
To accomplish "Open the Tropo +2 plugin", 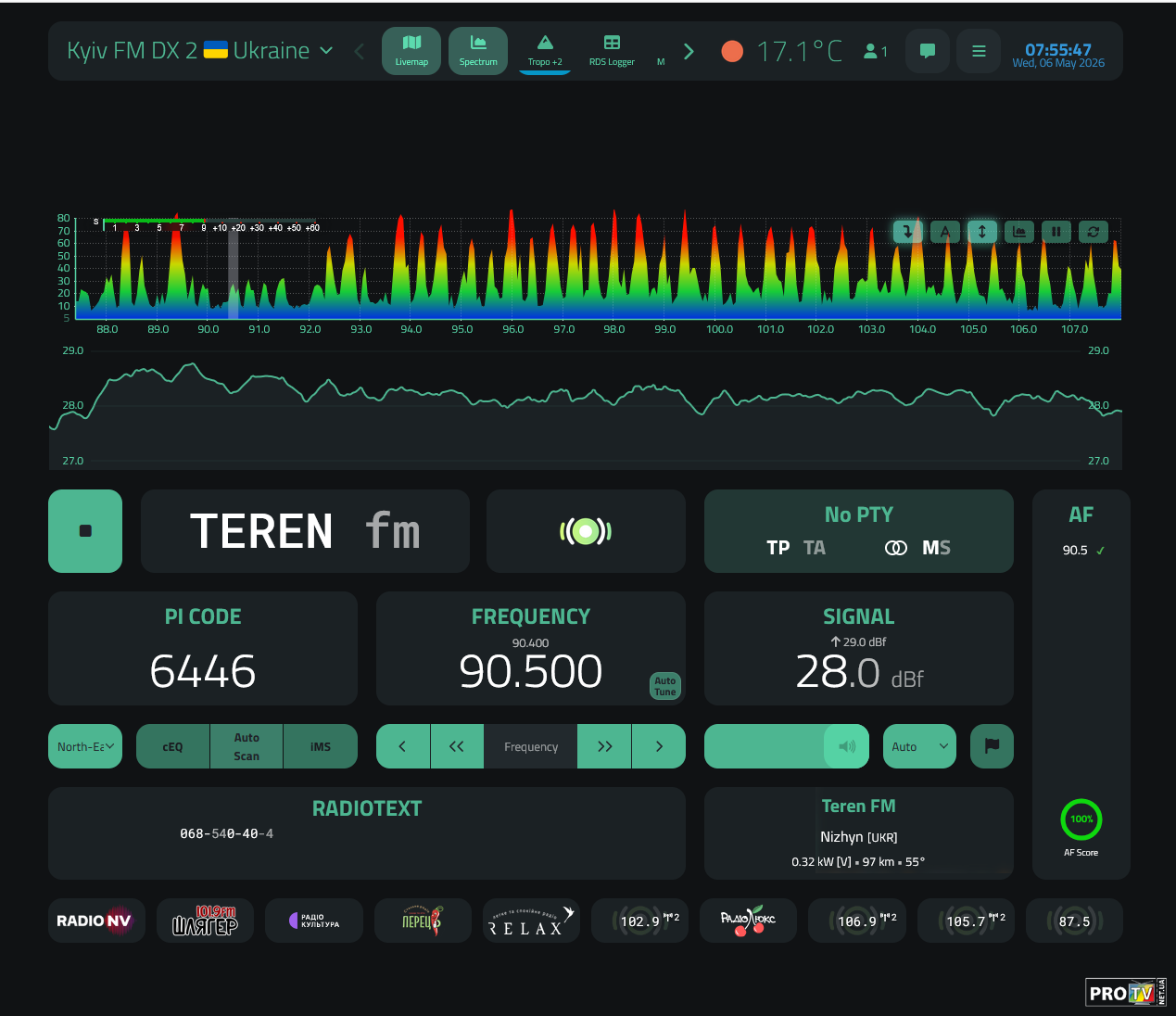I will (x=545, y=51).
